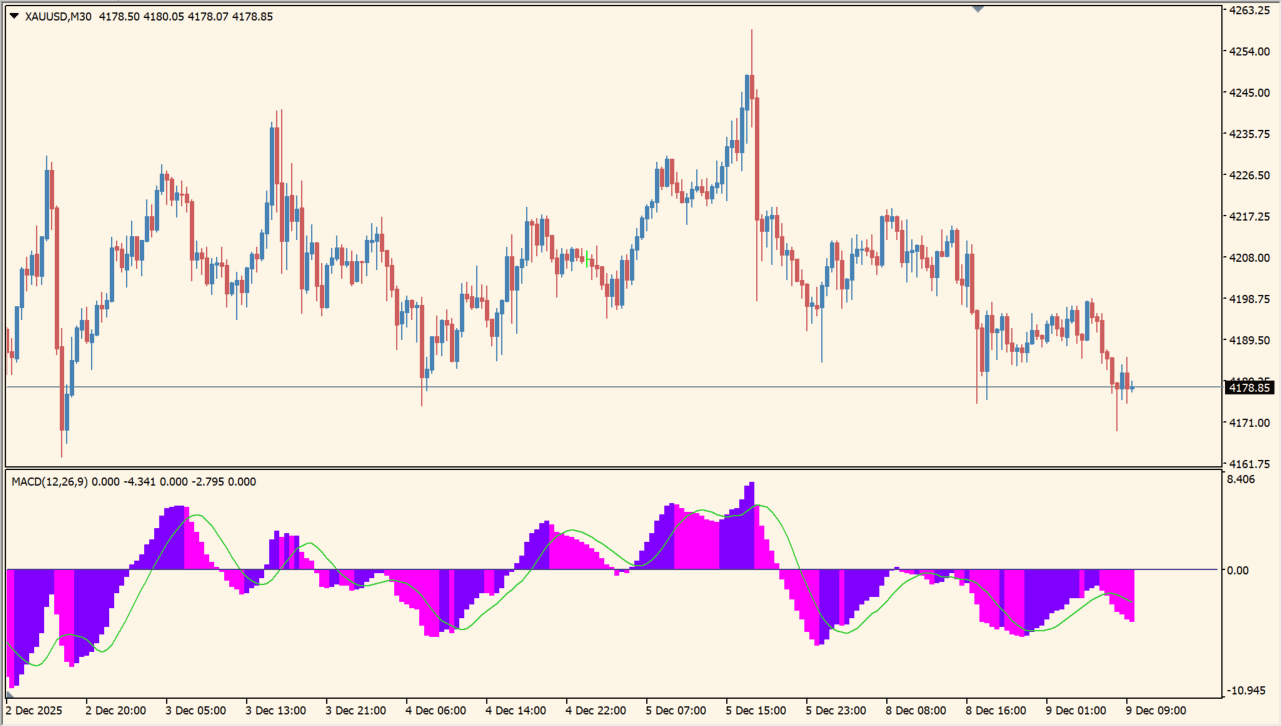Click the 2 Dec 2025 date label

tap(36, 711)
